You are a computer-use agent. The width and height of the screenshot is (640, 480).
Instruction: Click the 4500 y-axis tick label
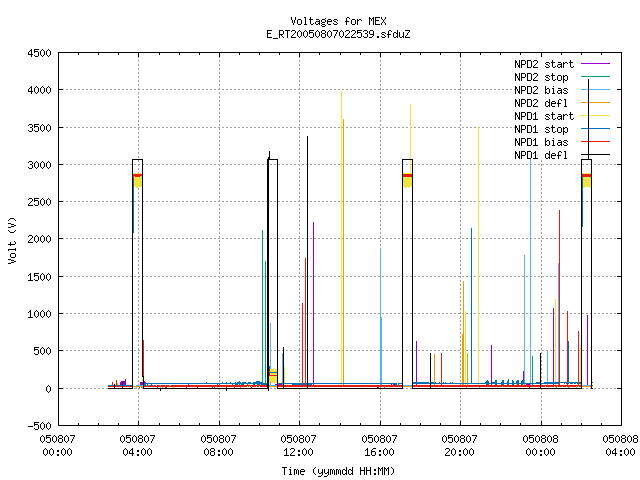click(x=40, y=53)
